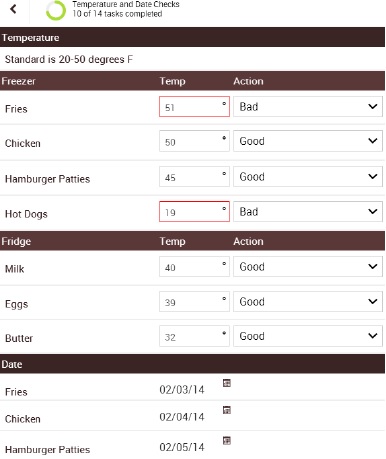Expand the Butter action dropdown
Screen dimensions: 386x459
308,336
